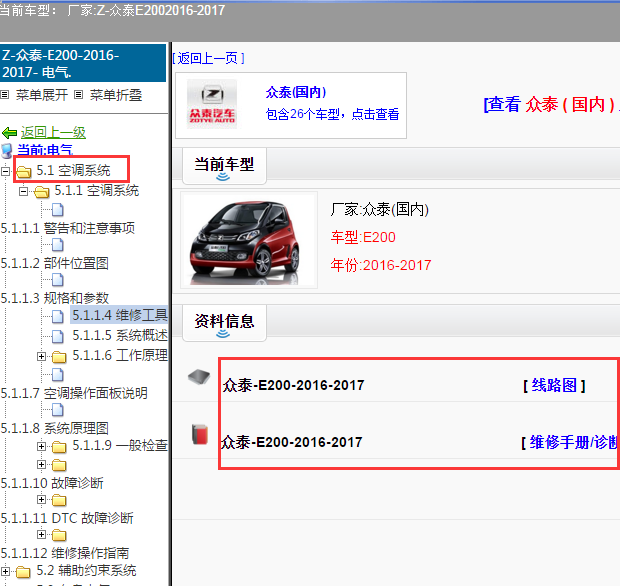Click 菜单折叠 to collapse all menus
Screen dimensions: 620x586
tap(116, 95)
